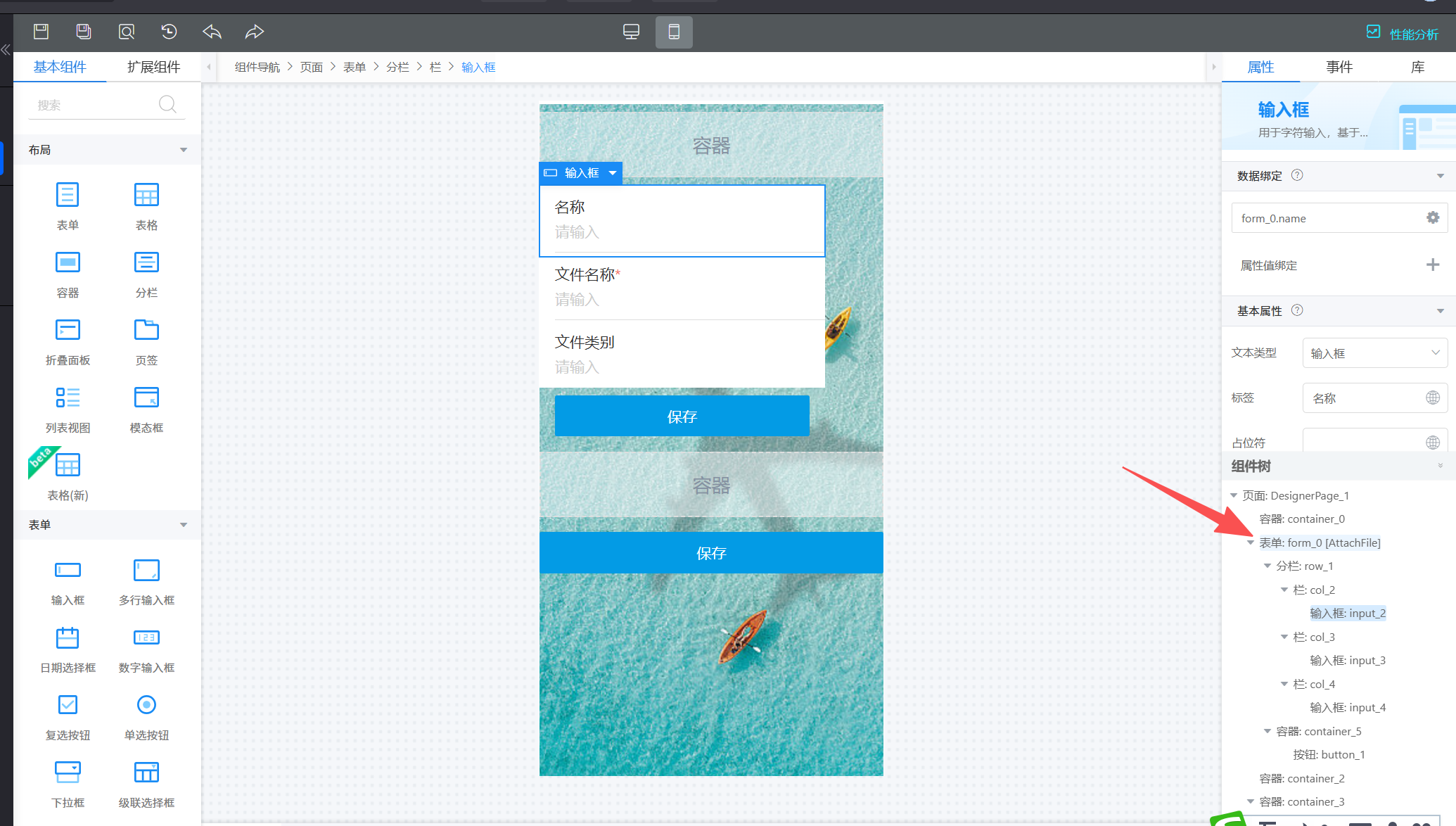Image resolution: width=1456 pixels, height=826 pixels.
Task: Click the redo arrow in toolbar
Action: 254,32
